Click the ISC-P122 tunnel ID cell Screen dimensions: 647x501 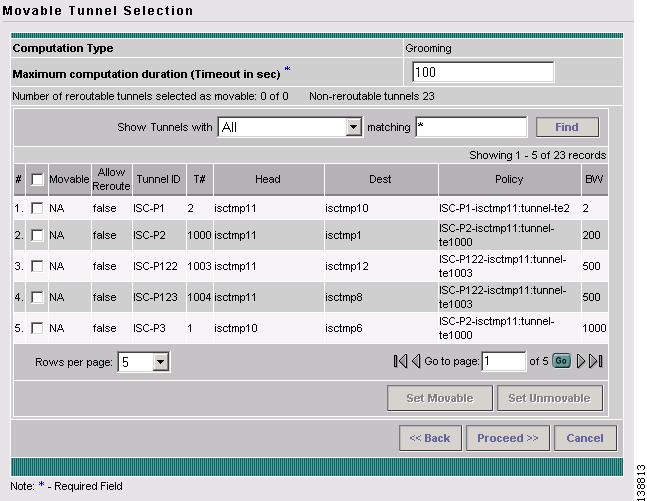[155, 266]
